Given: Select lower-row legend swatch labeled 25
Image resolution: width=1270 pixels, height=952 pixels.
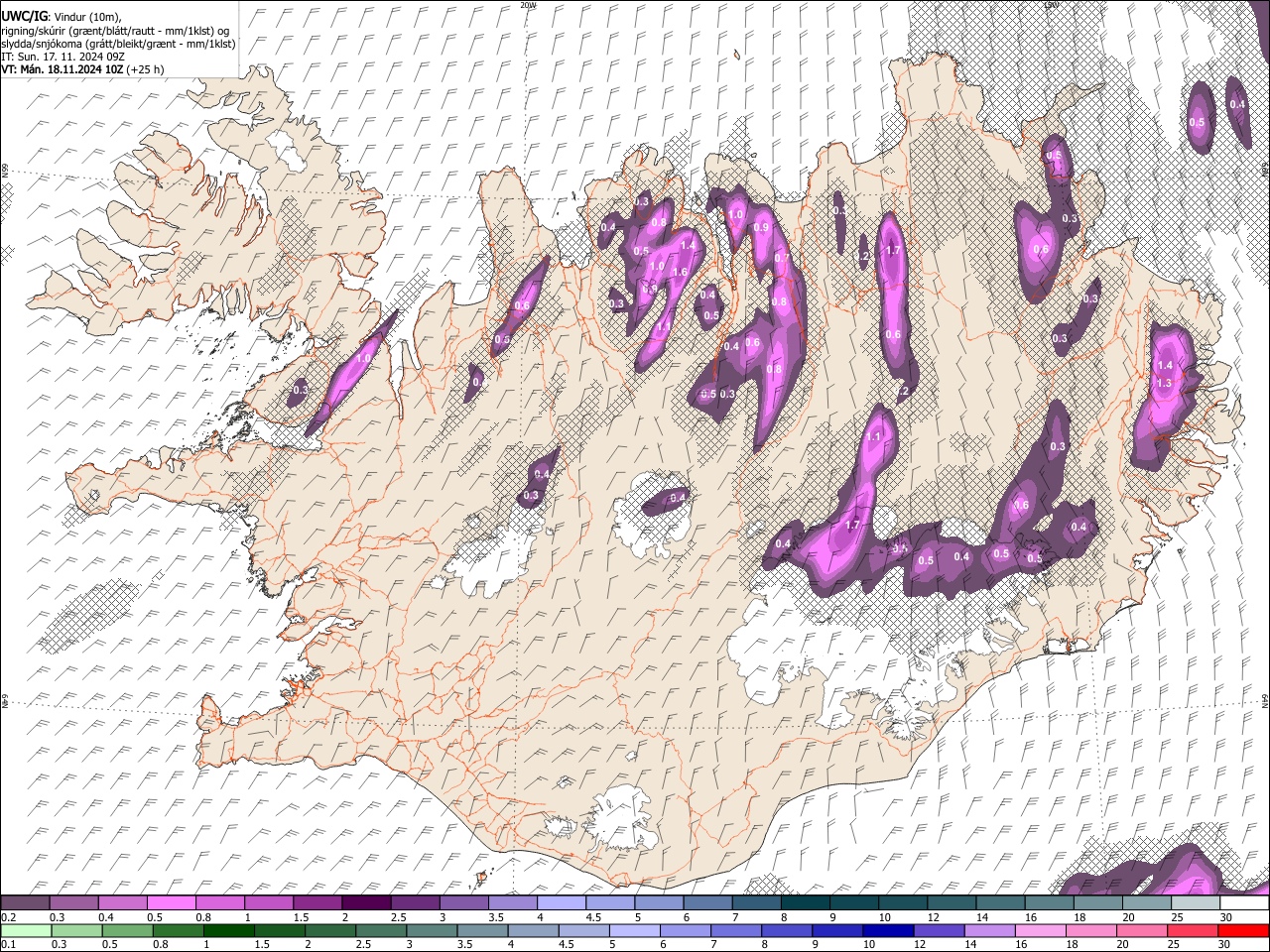Looking at the screenshot, I should coord(1194,930).
